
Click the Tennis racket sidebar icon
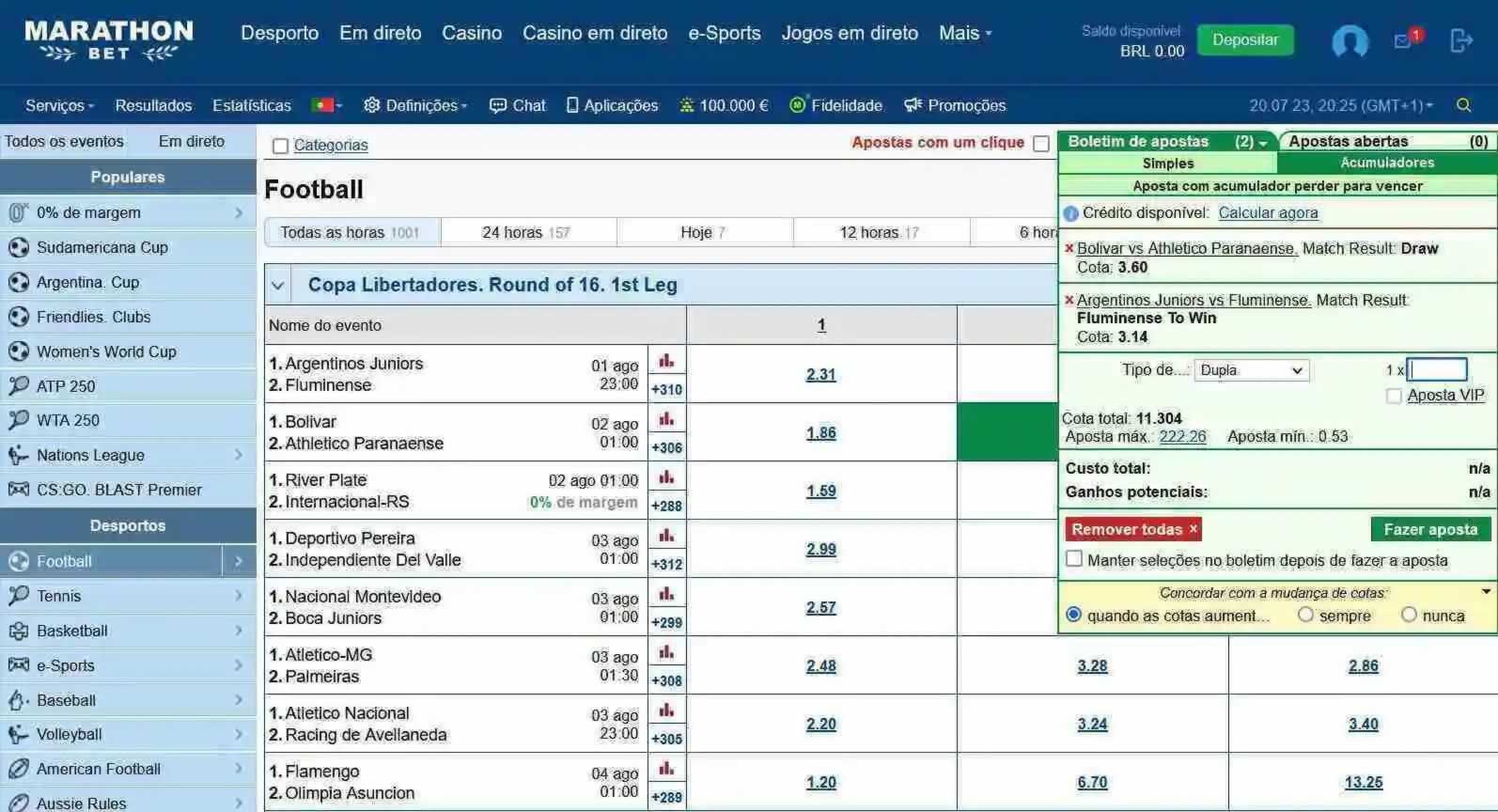(x=19, y=596)
